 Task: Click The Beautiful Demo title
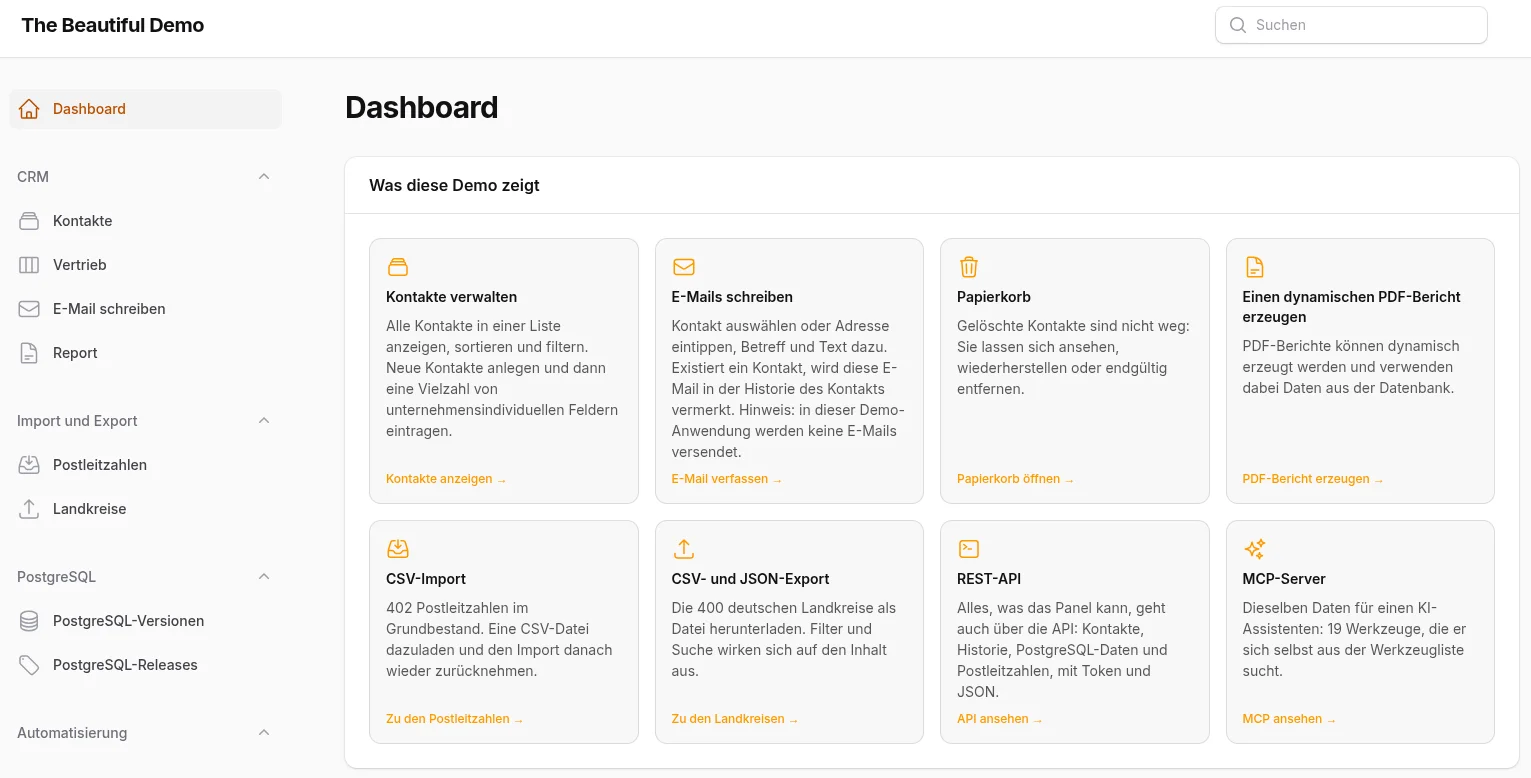113,25
